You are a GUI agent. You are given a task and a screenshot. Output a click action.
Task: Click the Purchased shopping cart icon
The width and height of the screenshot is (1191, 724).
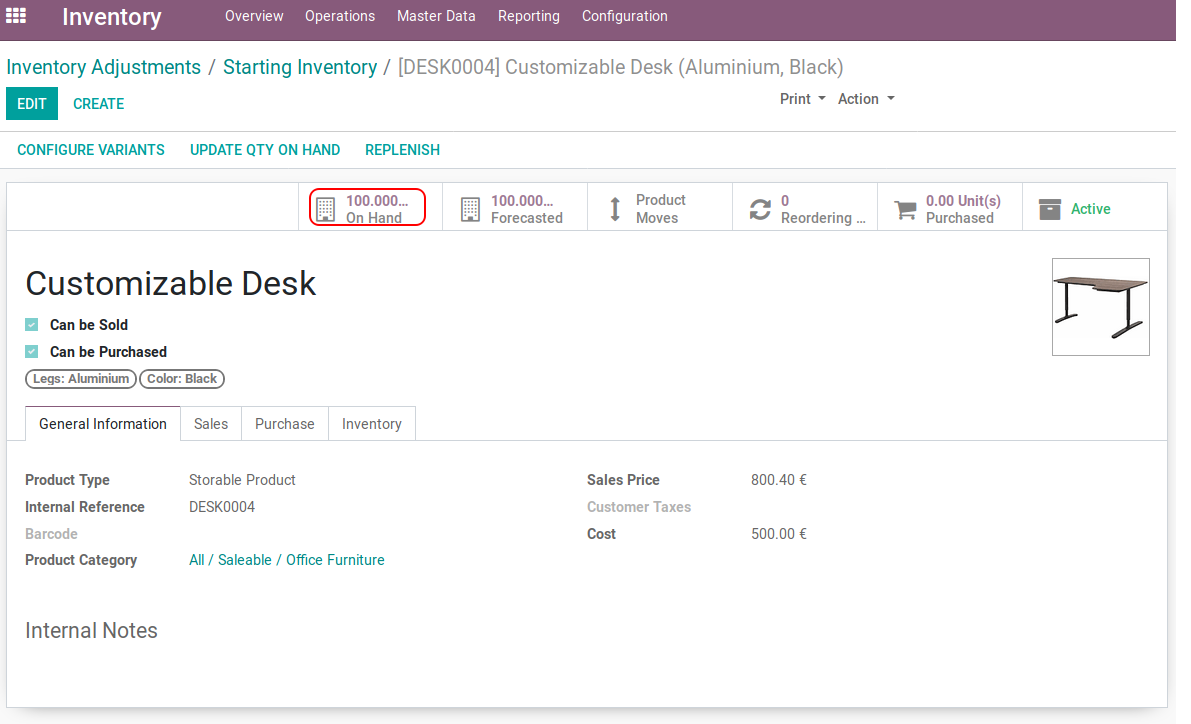905,209
